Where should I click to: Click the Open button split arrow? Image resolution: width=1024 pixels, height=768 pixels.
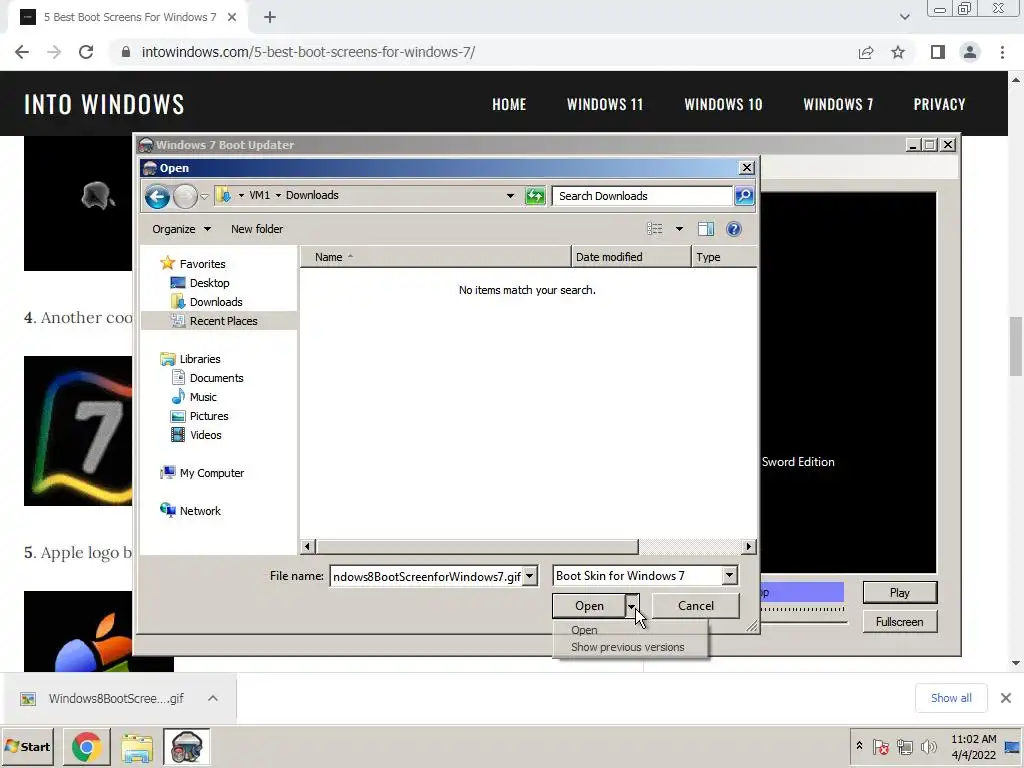(x=632, y=606)
